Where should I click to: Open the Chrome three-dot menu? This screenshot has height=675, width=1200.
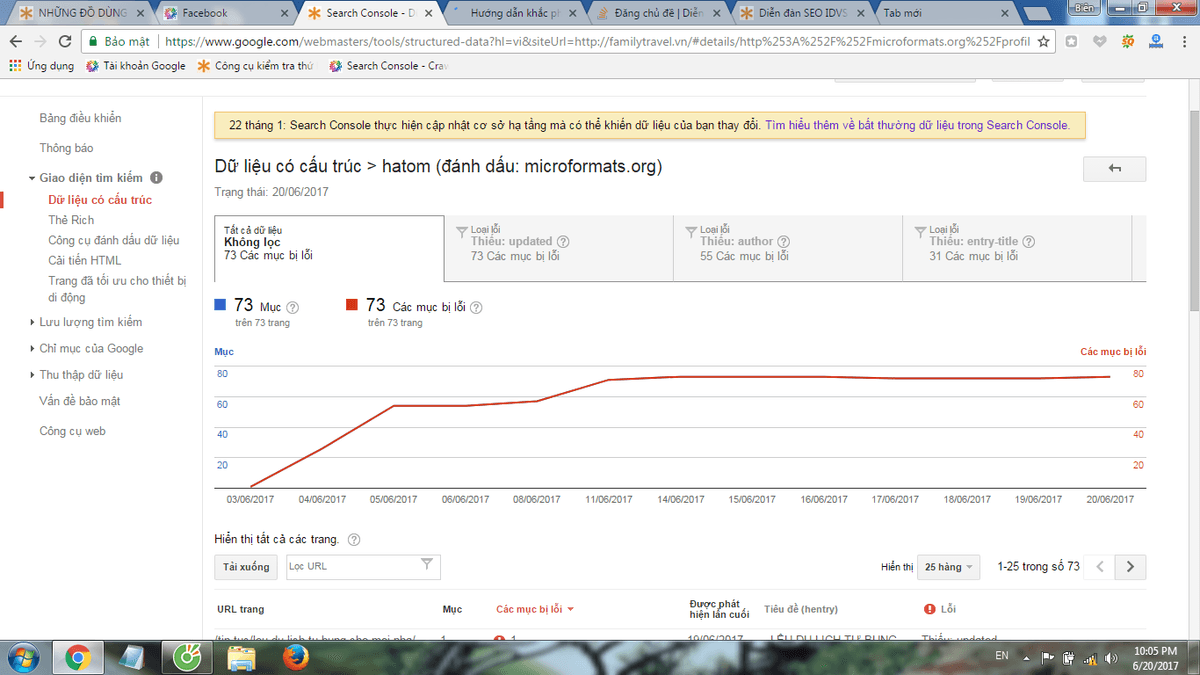coord(1184,42)
